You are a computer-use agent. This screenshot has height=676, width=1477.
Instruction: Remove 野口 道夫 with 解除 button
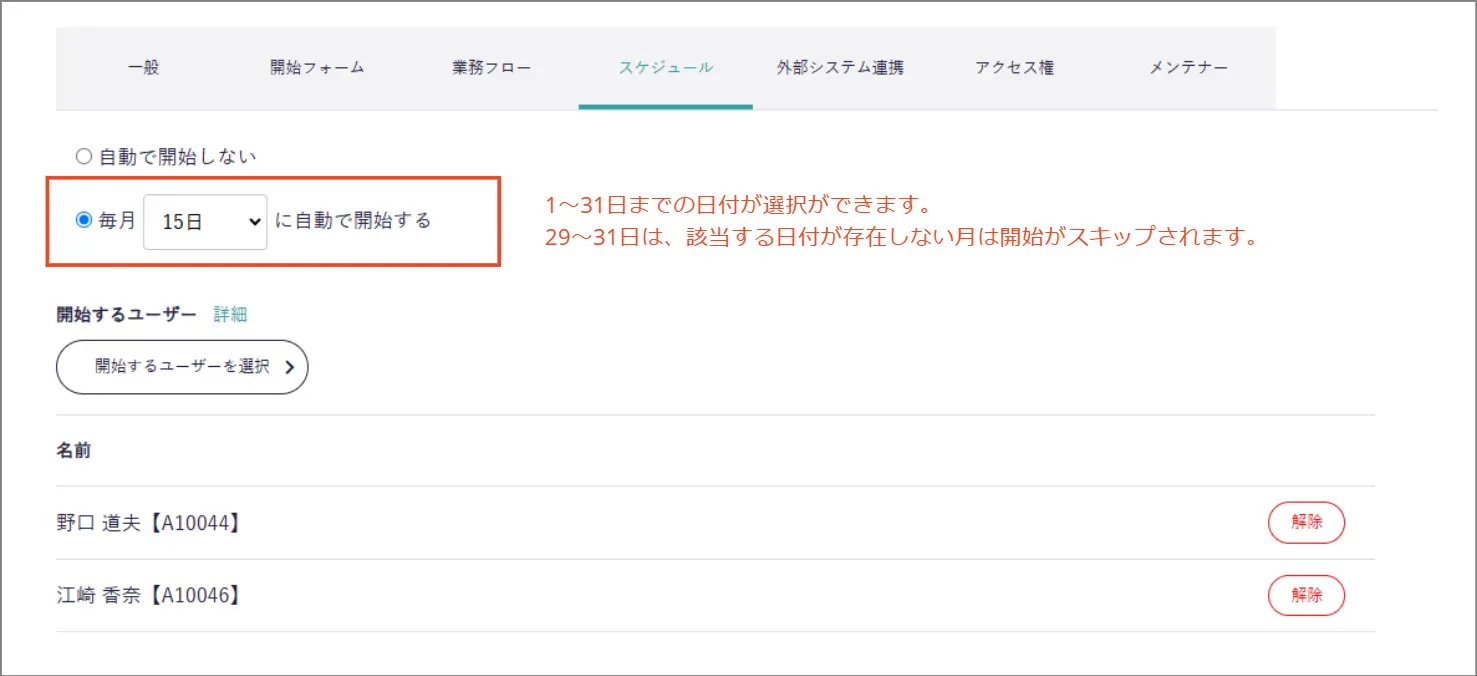coord(1306,522)
